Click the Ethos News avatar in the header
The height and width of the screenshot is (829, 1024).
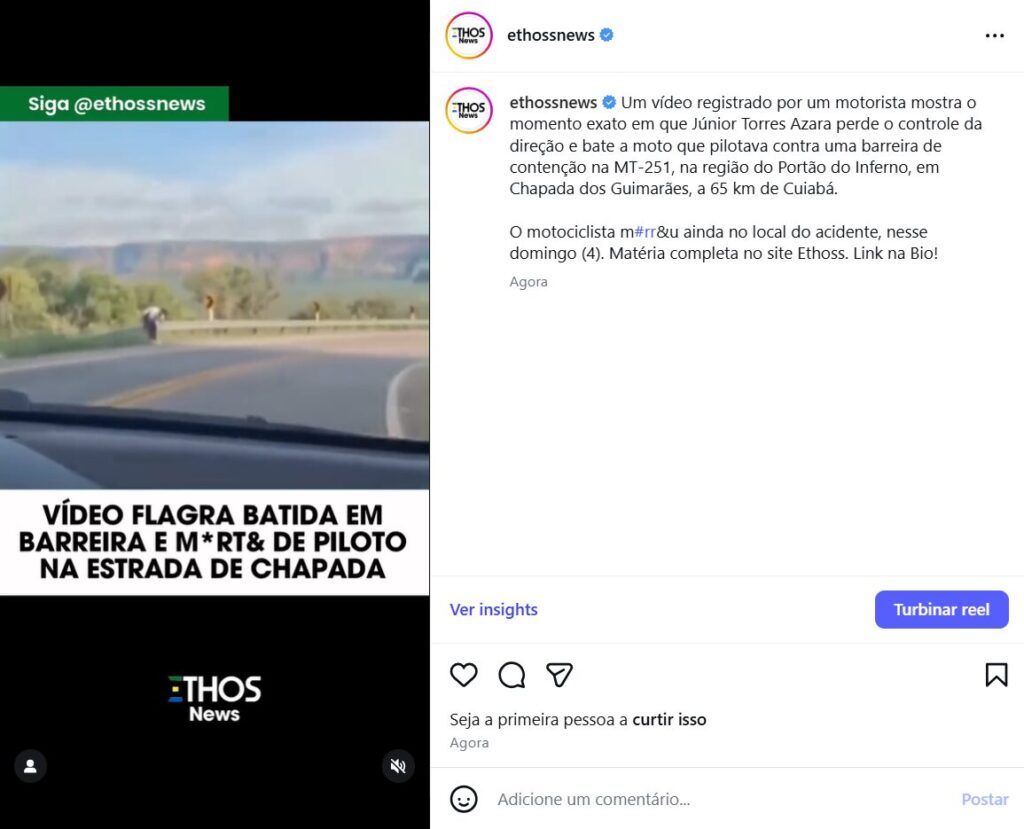468,35
